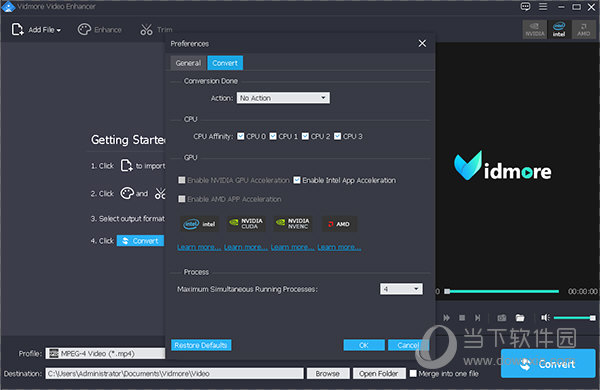
Task: Follow Learn more link under AMD badge
Action: pyautogui.click(x=339, y=247)
